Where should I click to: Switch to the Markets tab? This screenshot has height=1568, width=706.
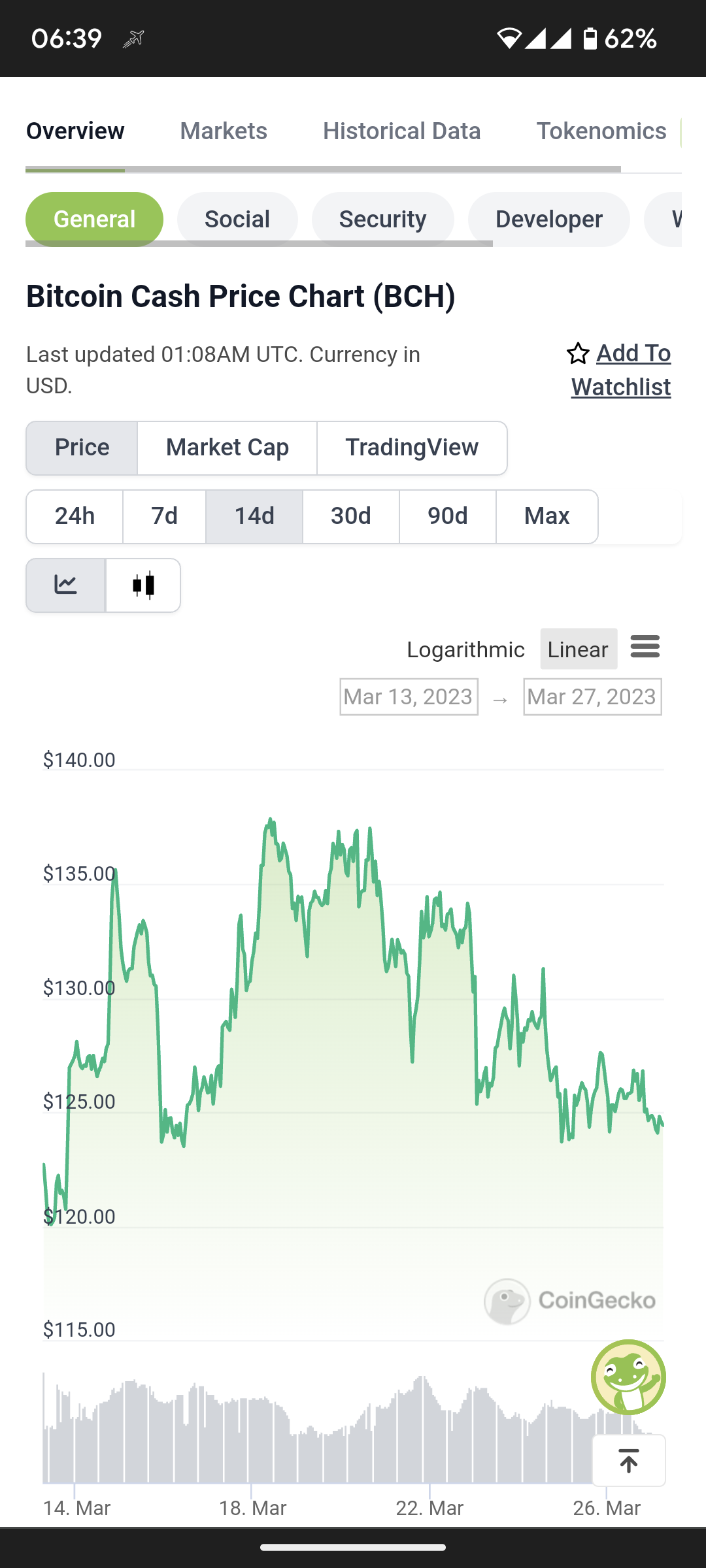[224, 131]
